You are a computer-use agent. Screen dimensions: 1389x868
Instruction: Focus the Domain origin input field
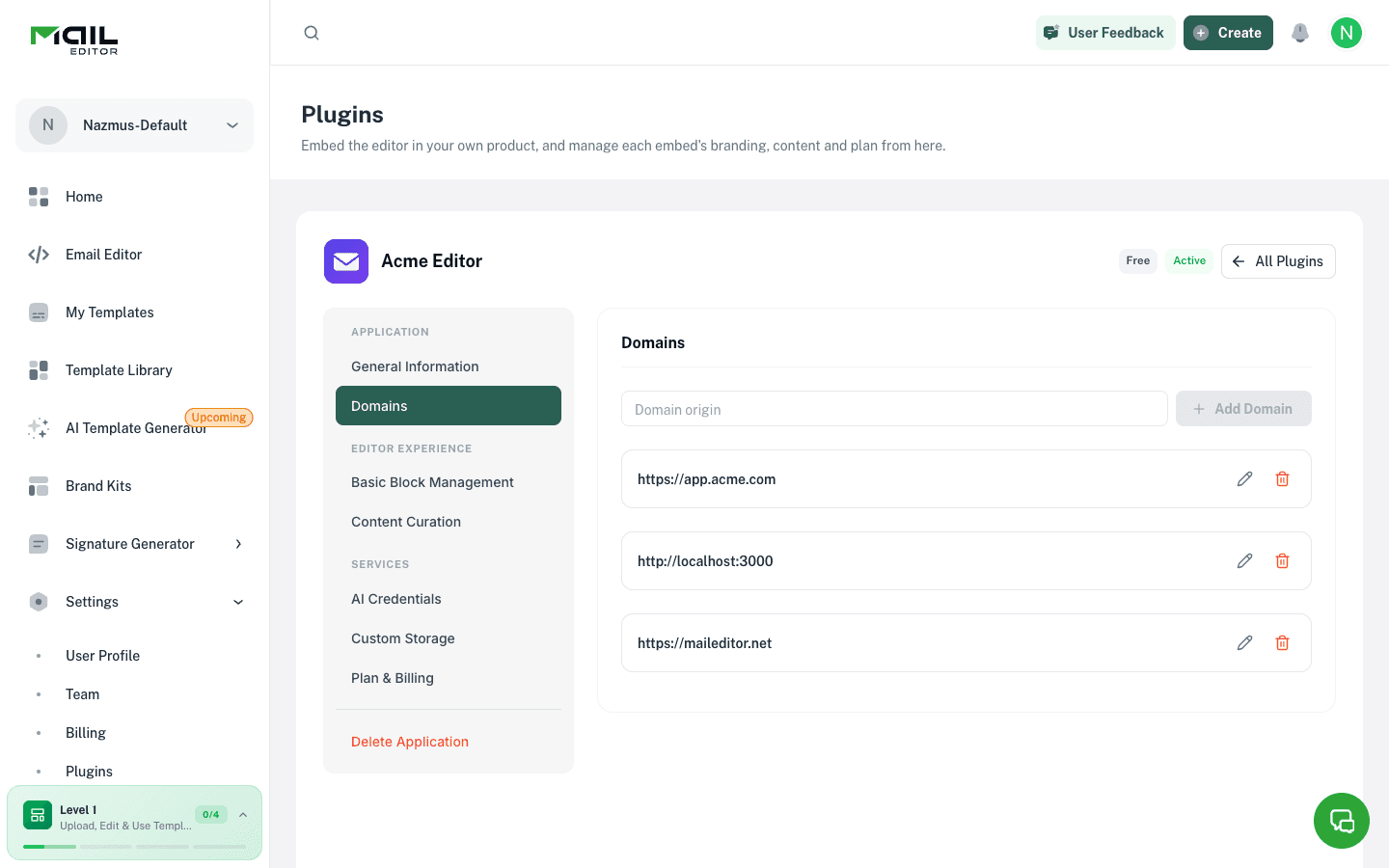pos(894,409)
